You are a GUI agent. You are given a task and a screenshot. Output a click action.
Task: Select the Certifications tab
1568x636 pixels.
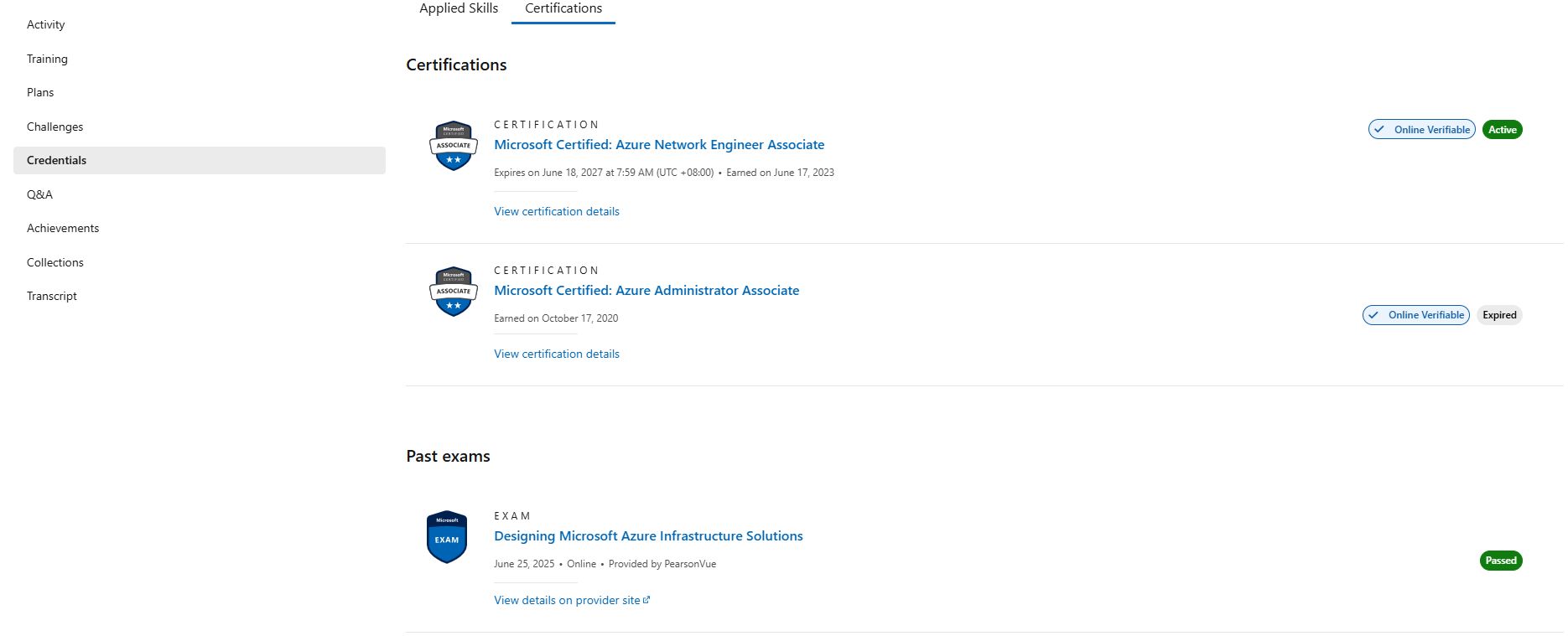click(x=563, y=8)
